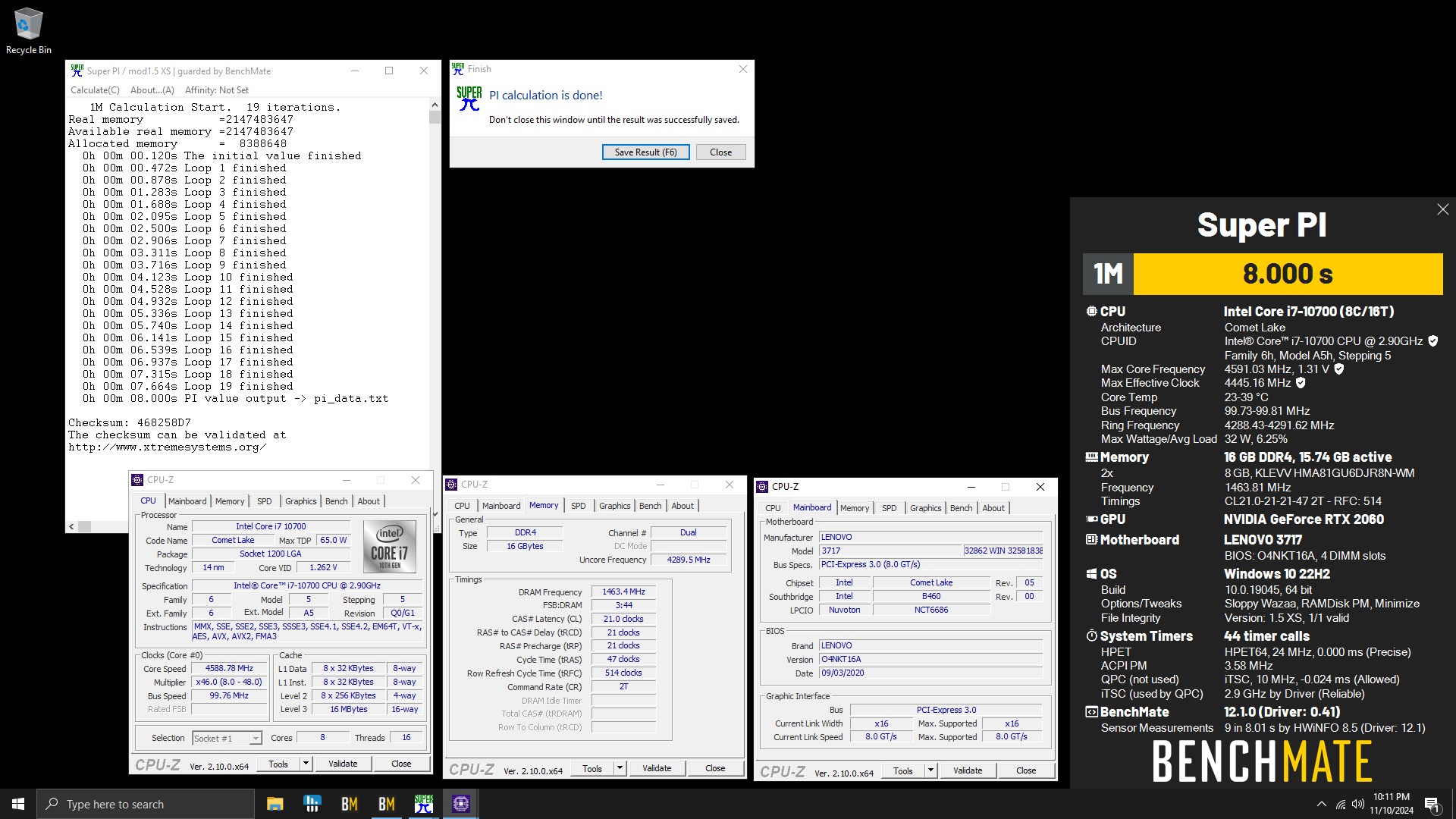Open Graphics tab in CPU-Z Mainboard window
This screenshot has height=819, width=1456.
point(925,508)
